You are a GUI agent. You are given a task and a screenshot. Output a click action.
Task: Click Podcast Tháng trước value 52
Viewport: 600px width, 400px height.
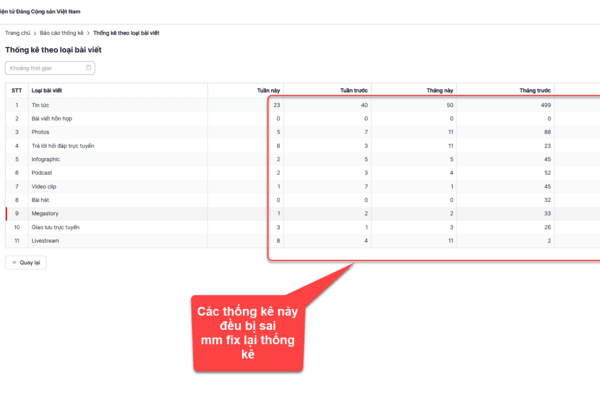[x=548, y=173]
